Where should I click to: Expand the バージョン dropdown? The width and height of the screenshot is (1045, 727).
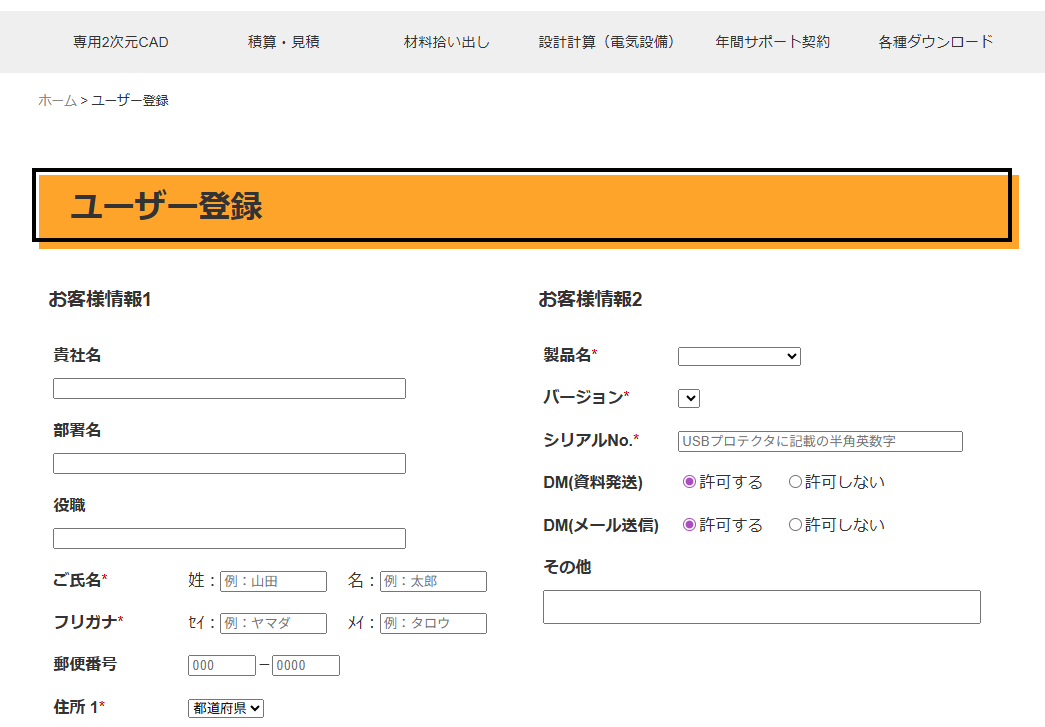coord(689,398)
